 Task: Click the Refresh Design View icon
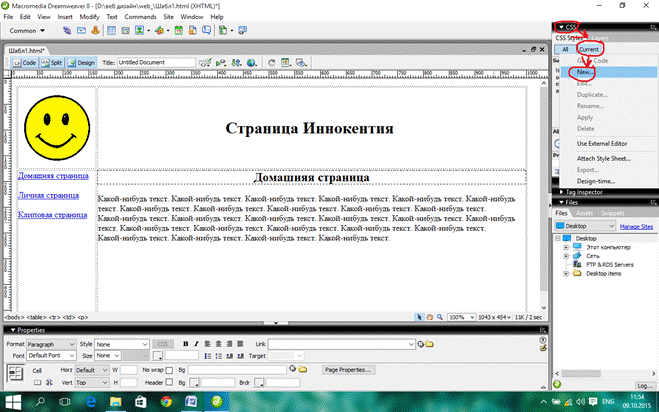click(272, 63)
